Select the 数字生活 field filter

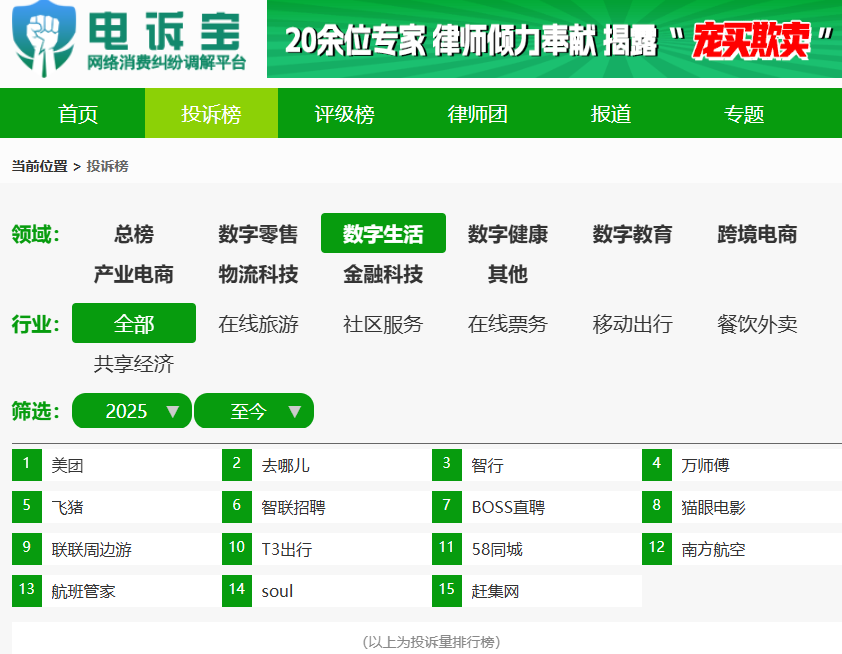(x=383, y=233)
